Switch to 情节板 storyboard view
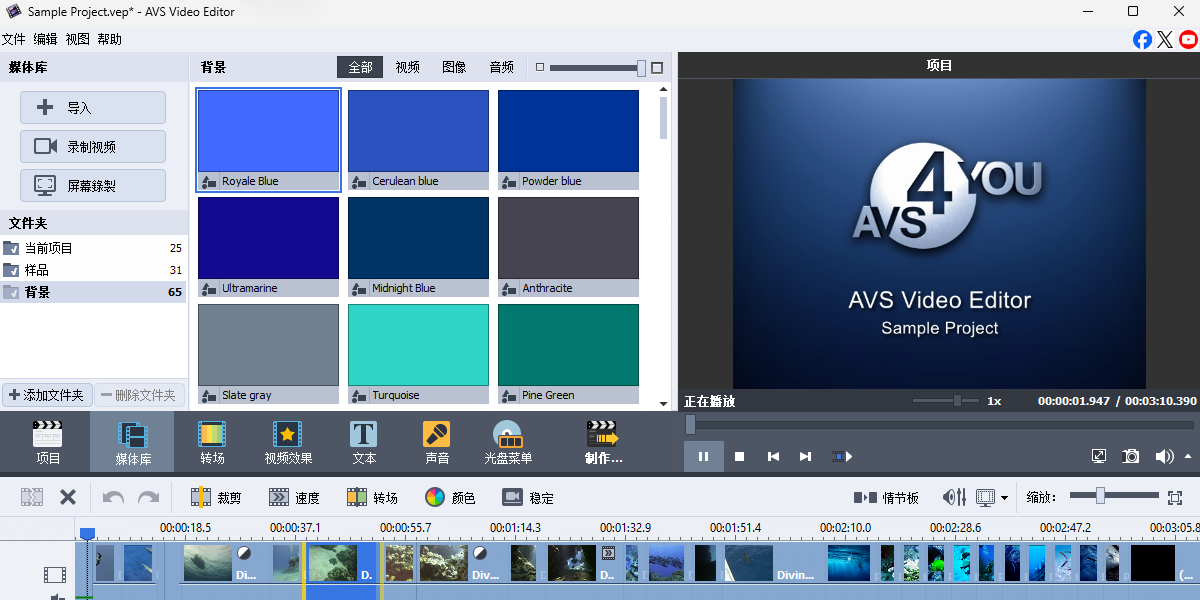 886,497
